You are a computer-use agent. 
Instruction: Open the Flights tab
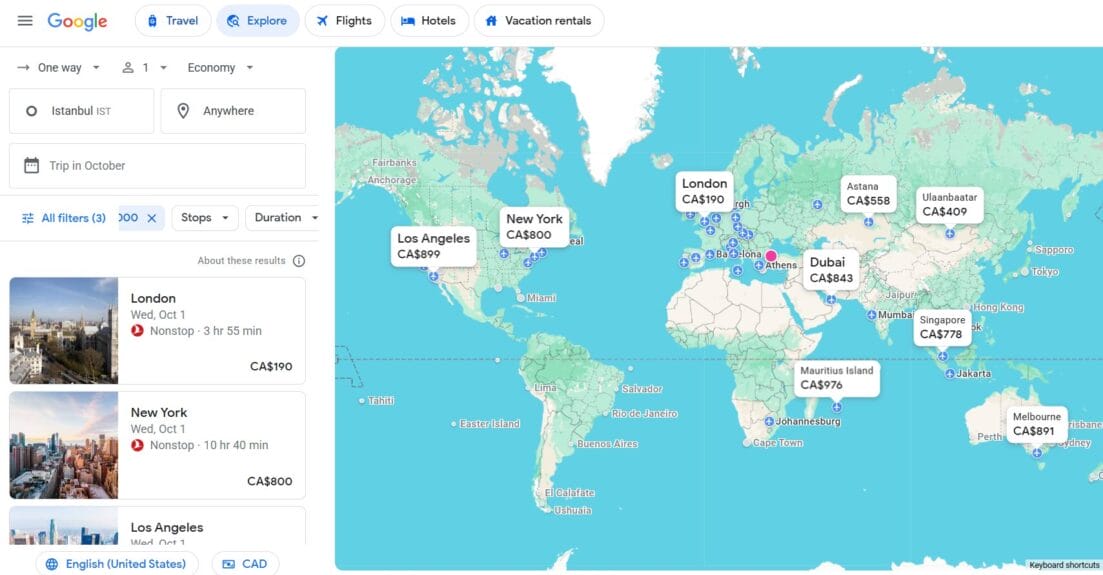[x=344, y=20]
